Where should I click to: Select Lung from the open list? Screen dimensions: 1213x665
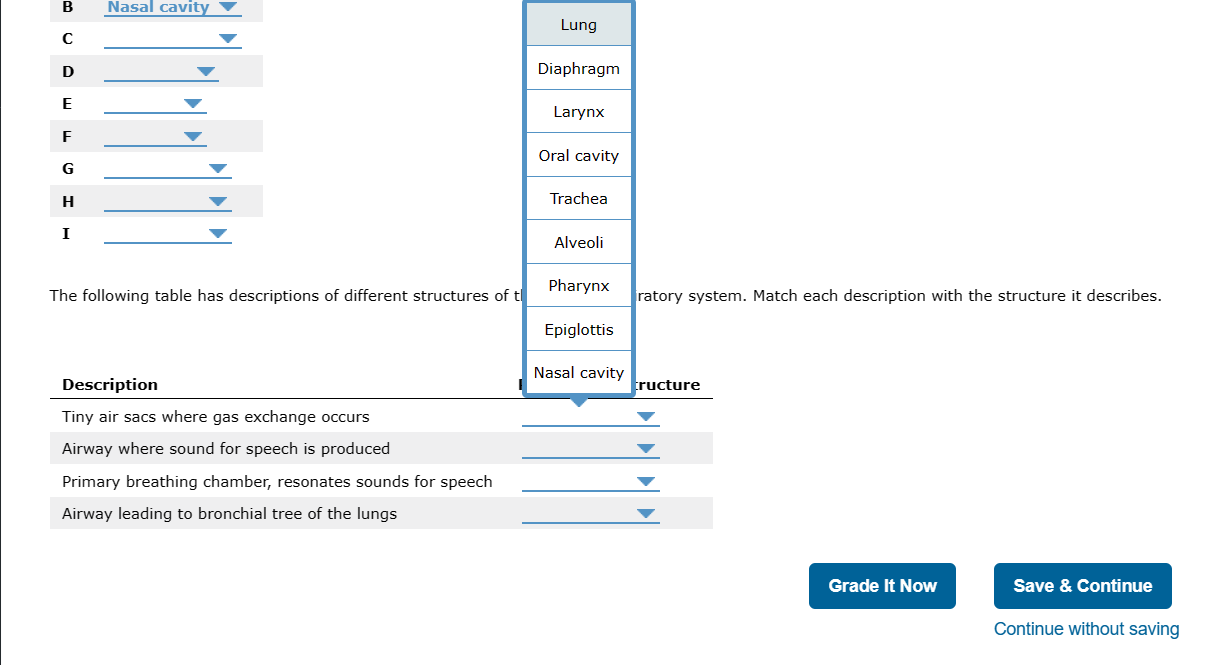578,23
